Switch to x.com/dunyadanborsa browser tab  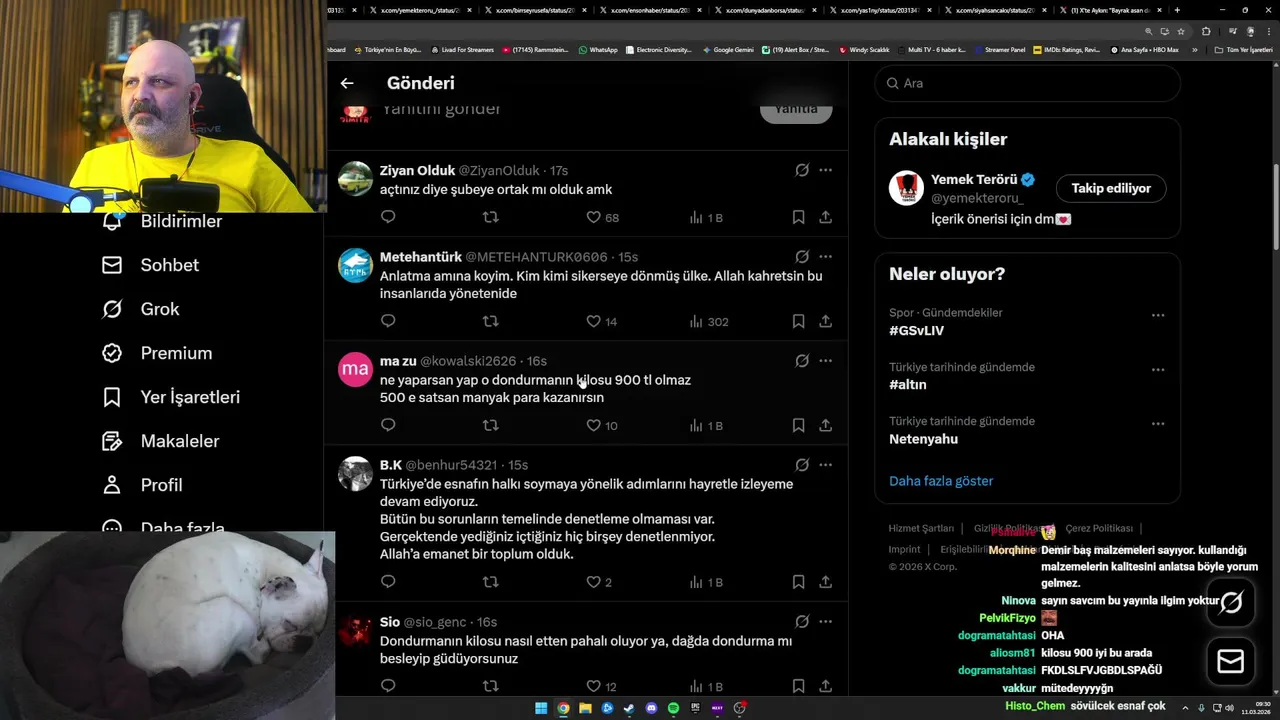pyautogui.click(x=766, y=10)
